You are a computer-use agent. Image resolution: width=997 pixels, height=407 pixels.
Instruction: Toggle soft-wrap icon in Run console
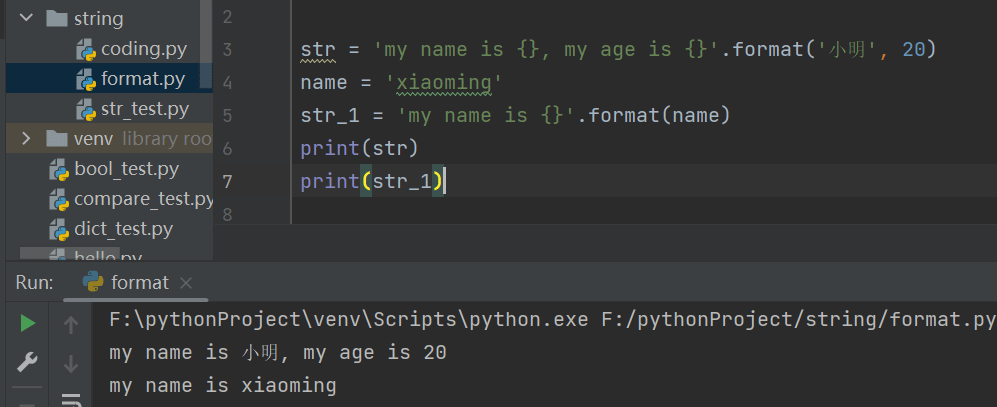coord(71,400)
